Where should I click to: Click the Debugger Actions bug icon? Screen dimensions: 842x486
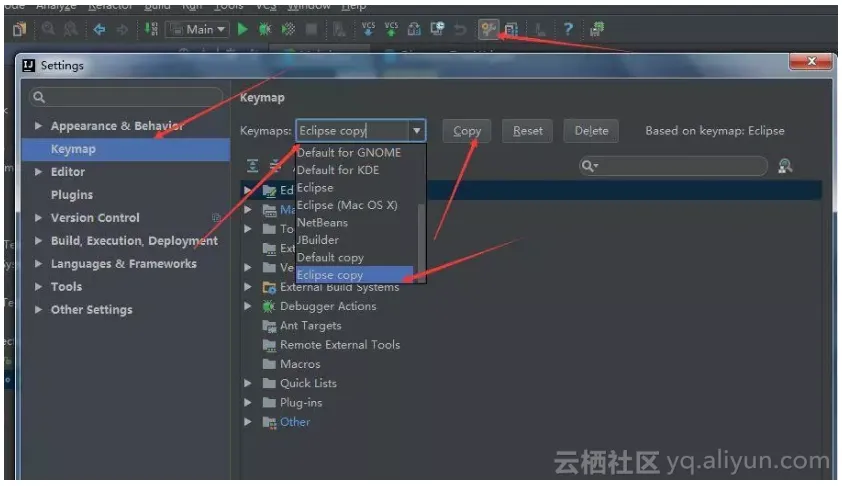pos(268,306)
